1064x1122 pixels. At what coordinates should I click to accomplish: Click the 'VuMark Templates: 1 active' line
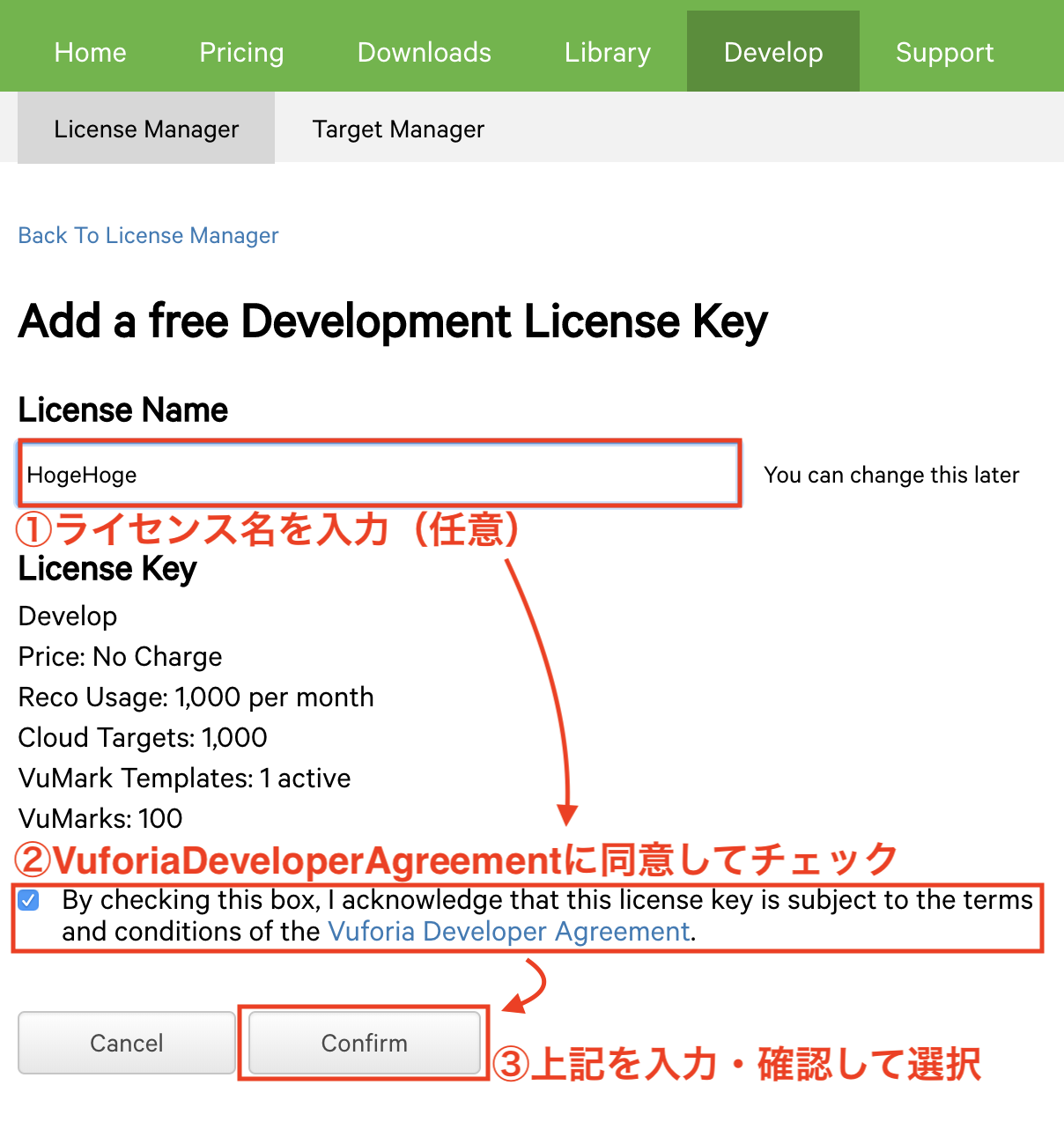[x=184, y=778]
